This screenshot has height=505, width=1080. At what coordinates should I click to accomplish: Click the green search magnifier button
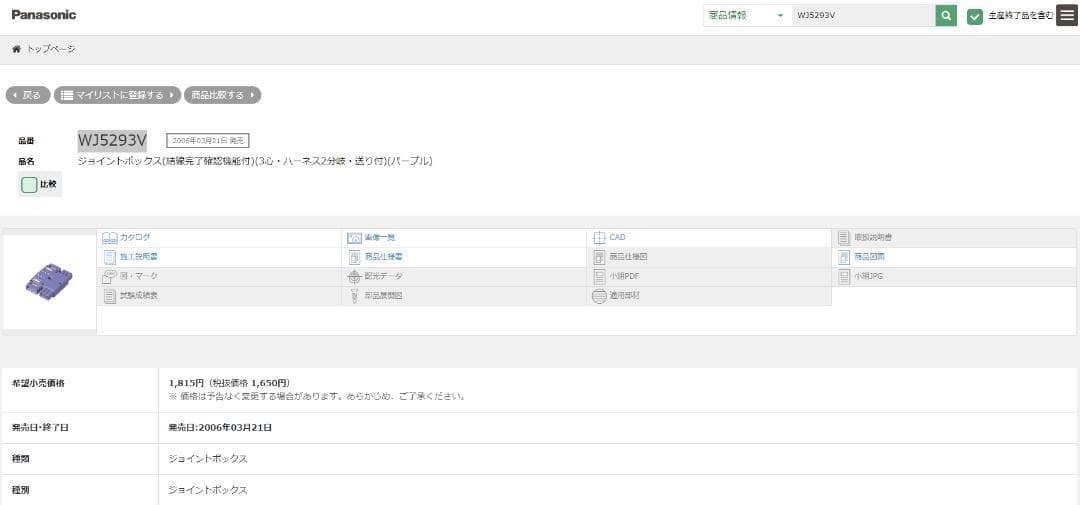[x=946, y=16]
